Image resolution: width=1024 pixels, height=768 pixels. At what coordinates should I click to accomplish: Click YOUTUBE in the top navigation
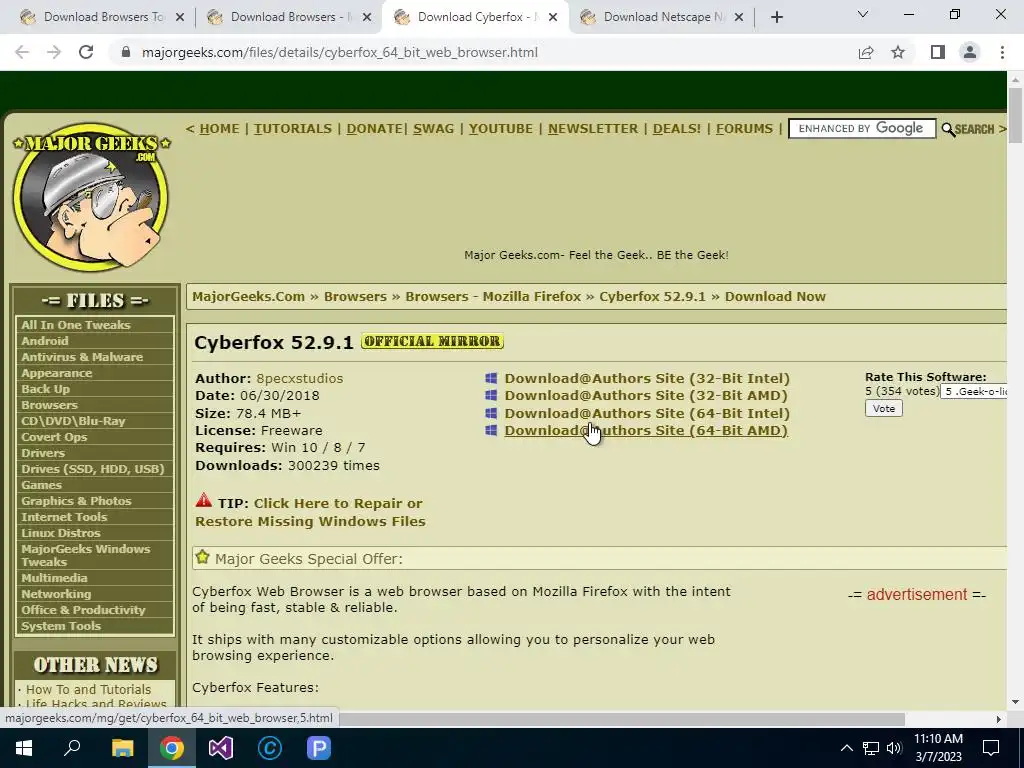coord(501,129)
